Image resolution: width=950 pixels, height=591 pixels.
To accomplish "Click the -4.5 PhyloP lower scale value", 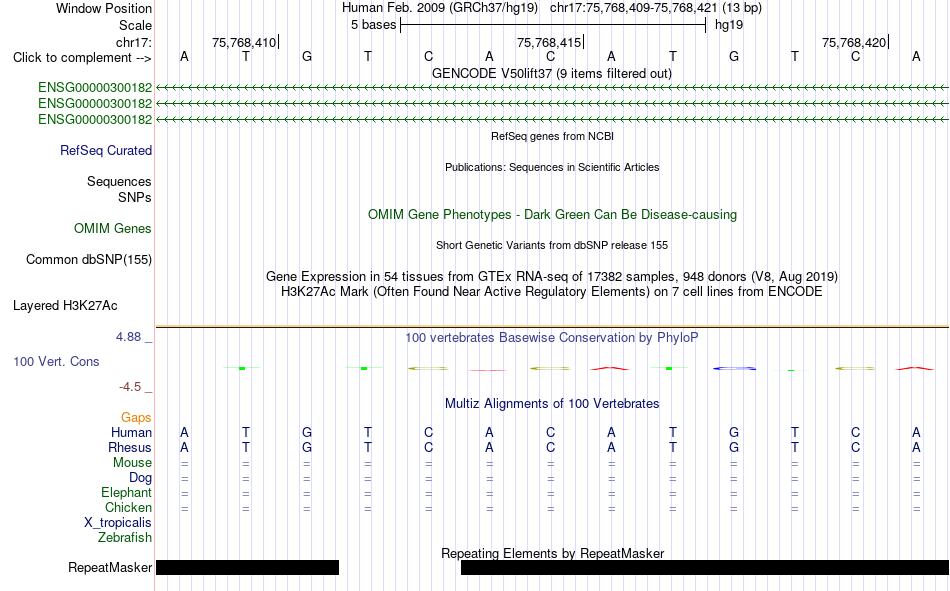I will [x=130, y=387].
